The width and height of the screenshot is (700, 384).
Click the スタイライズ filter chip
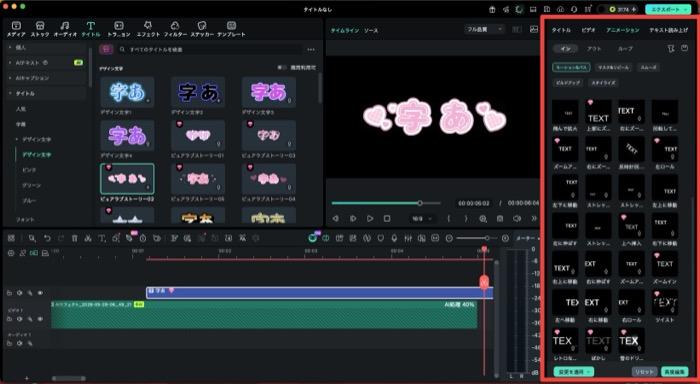click(x=604, y=83)
